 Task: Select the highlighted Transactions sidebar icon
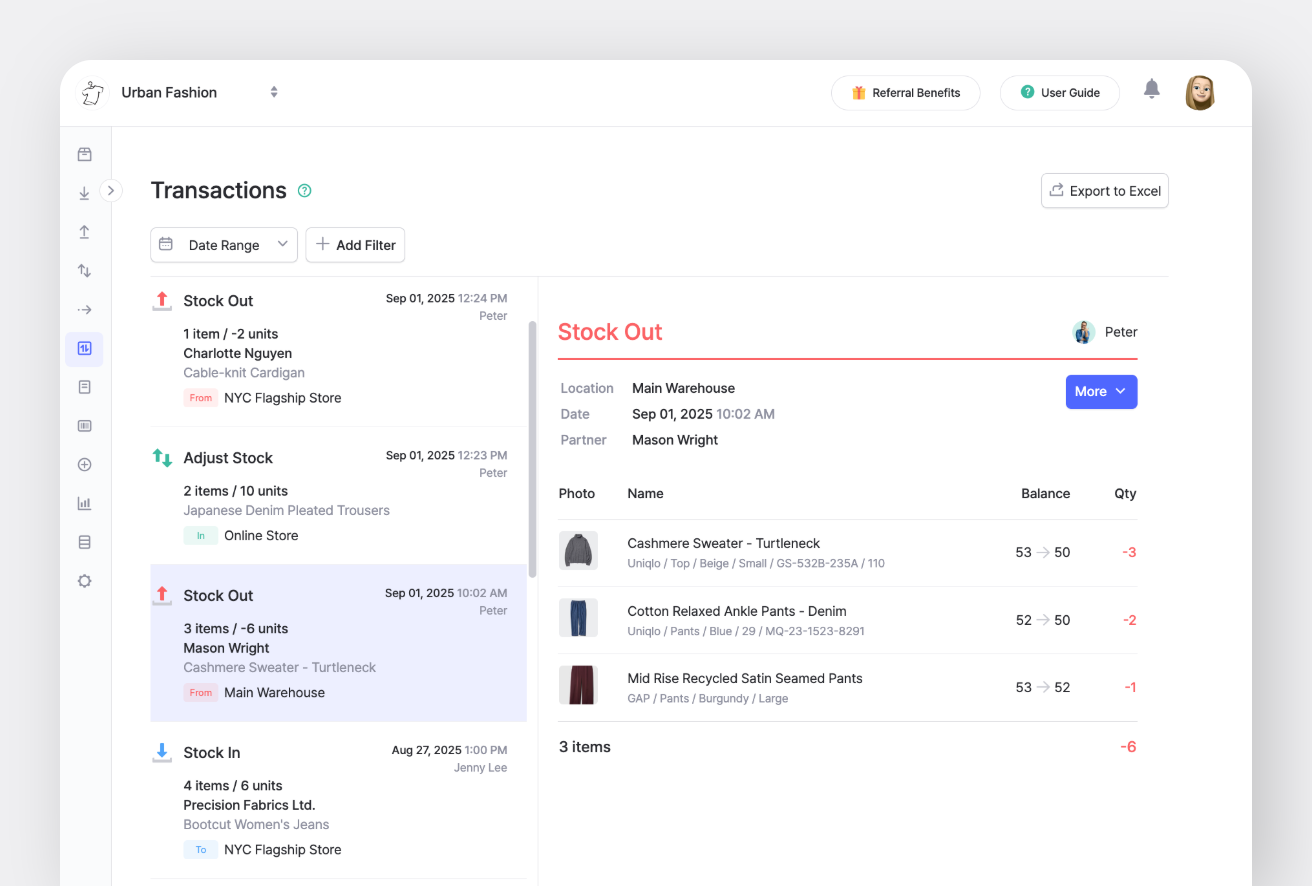tap(84, 349)
